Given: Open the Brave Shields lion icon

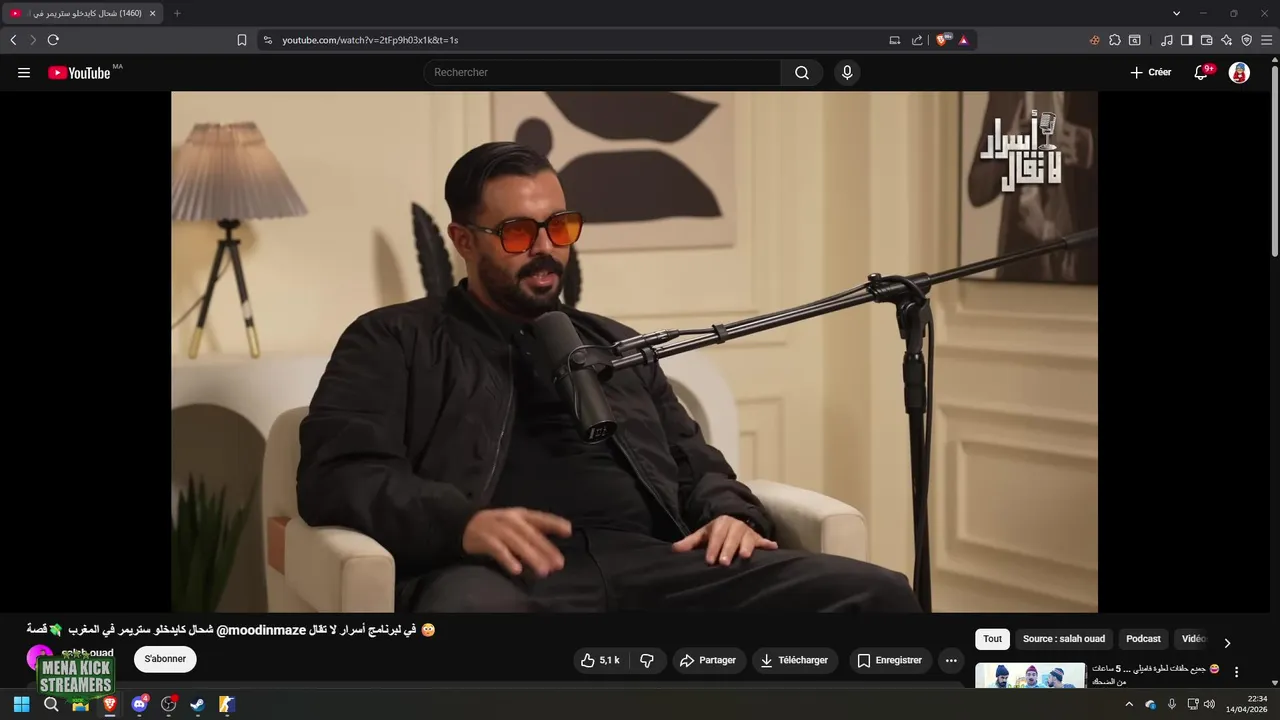Looking at the screenshot, I should [x=943, y=40].
